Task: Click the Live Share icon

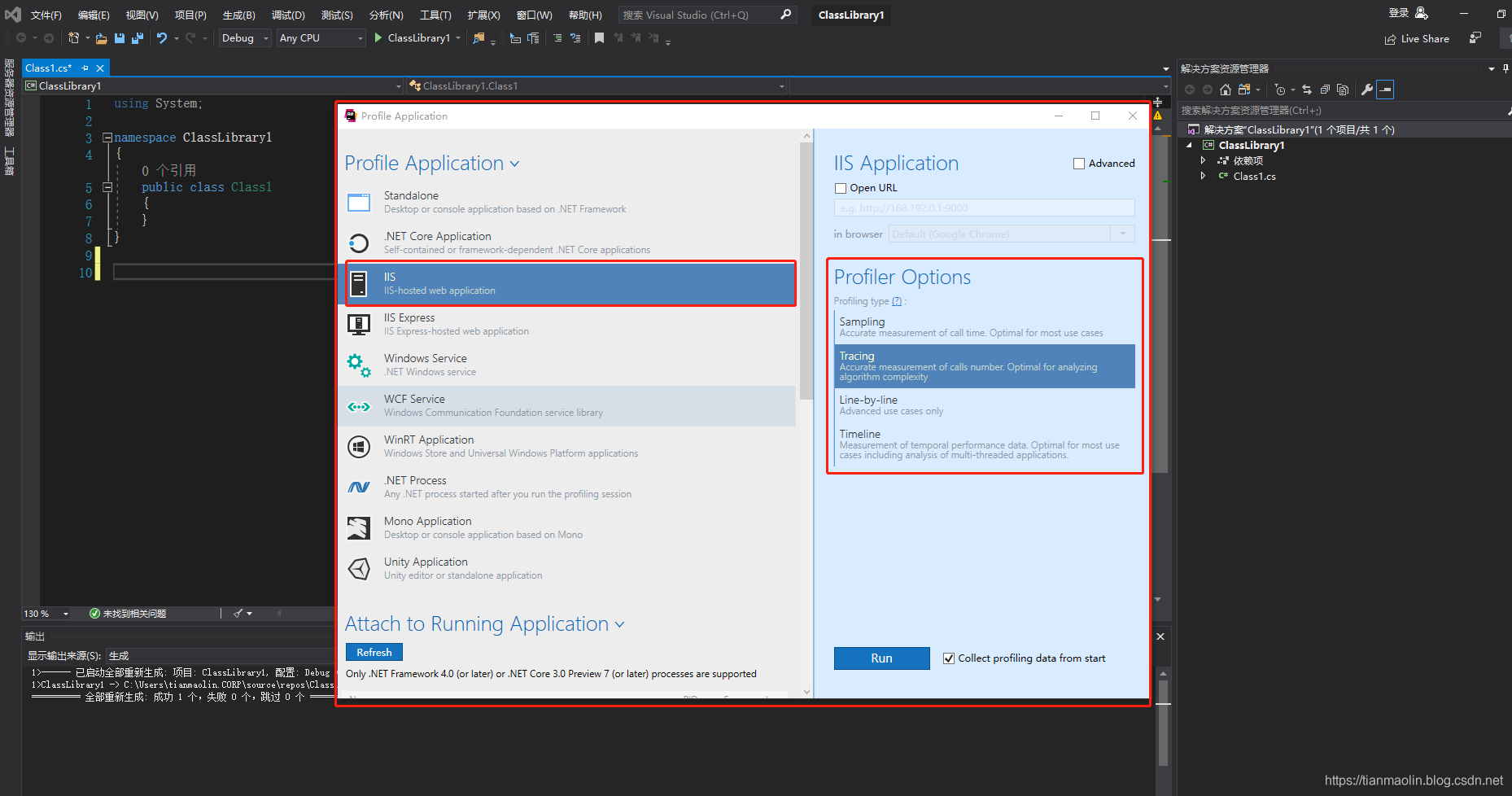Action: coord(1391,39)
